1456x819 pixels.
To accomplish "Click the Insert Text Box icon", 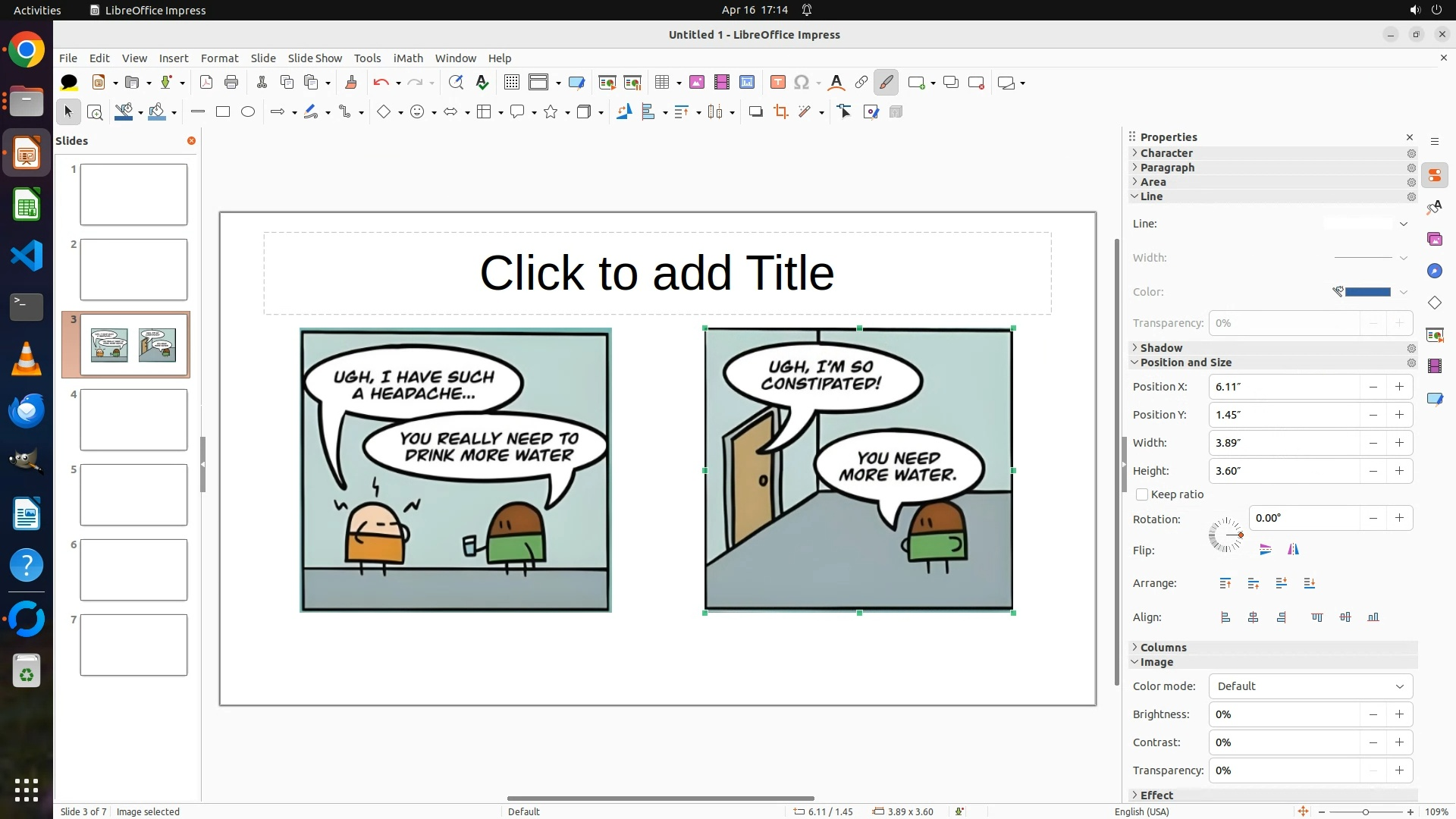I will point(777,83).
